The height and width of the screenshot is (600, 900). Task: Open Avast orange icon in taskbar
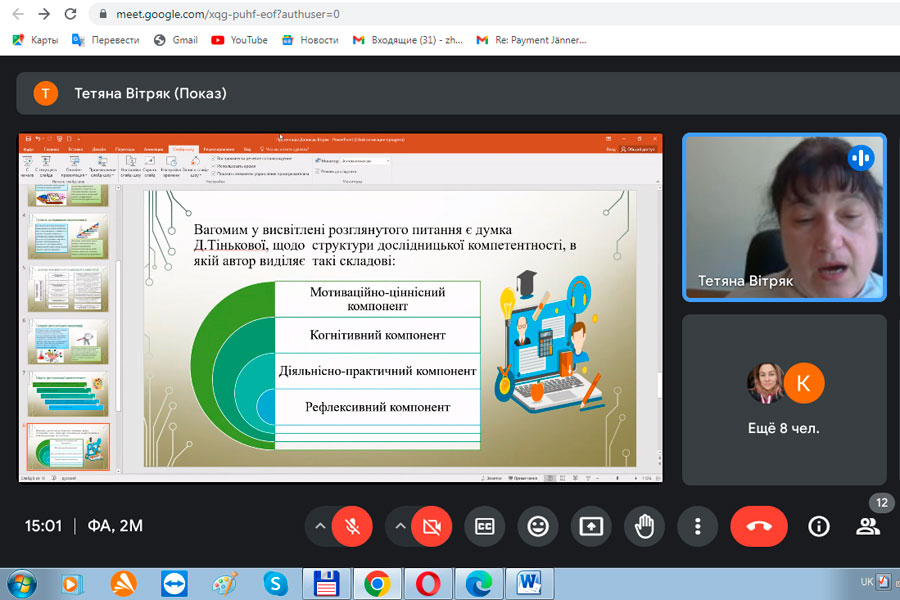coord(123,584)
